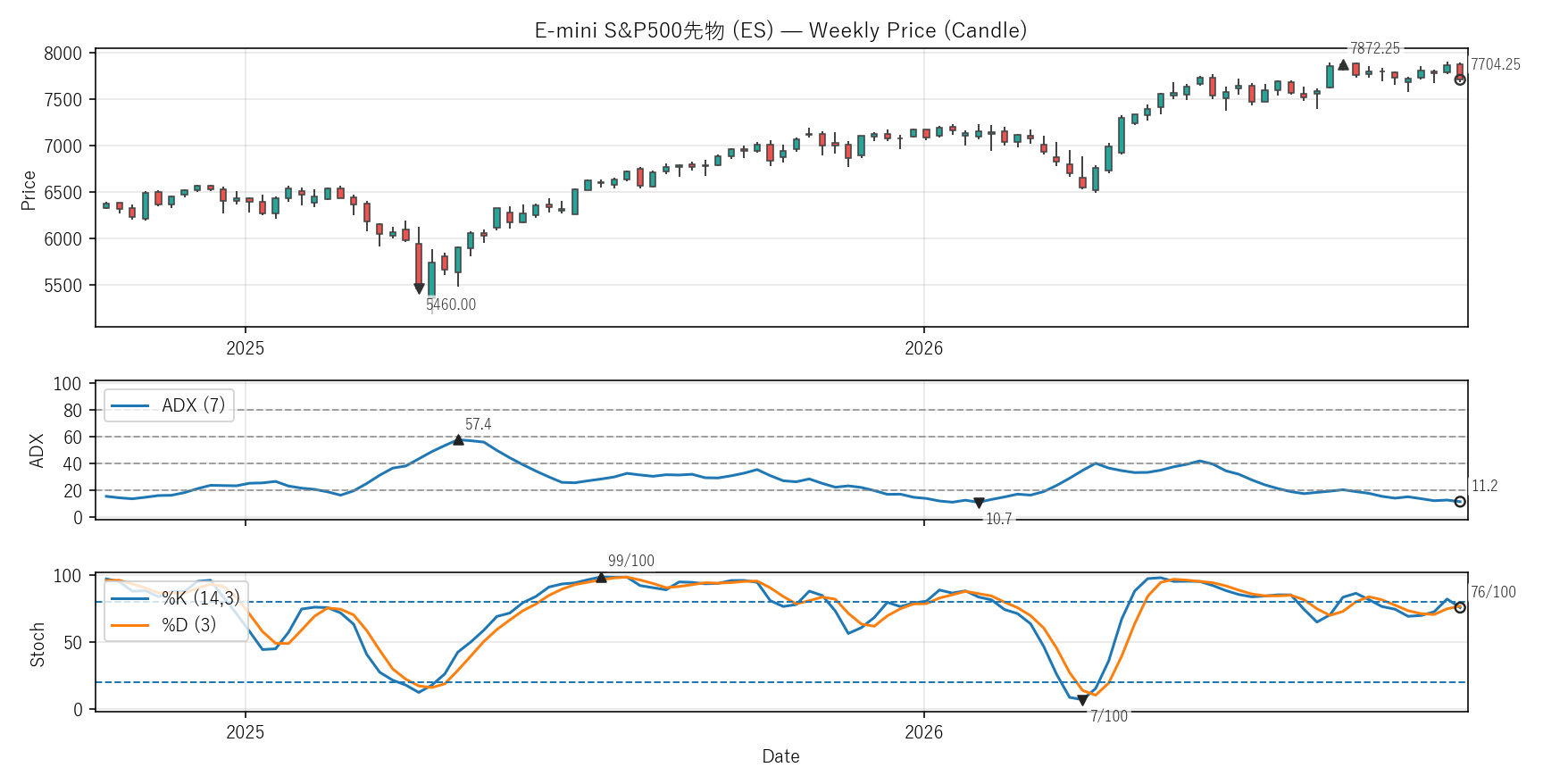Image resolution: width=1543 pixels, height=784 pixels.
Task: Click the 50 tick on the Stoch axis
Action: (72, 643)
